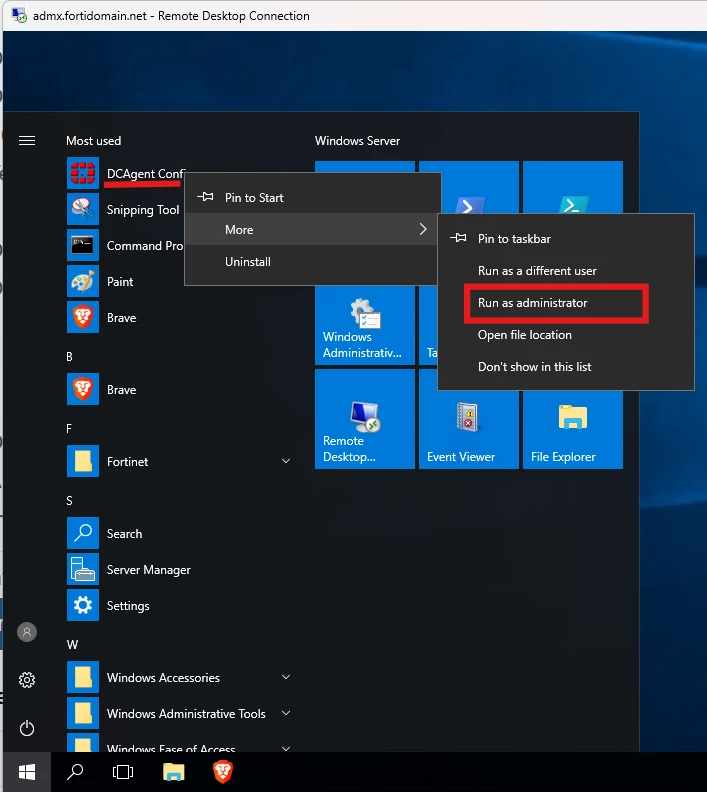Open the Windows Administrative Tools tile
Screen dimensions: 707x792
(365, 325)
